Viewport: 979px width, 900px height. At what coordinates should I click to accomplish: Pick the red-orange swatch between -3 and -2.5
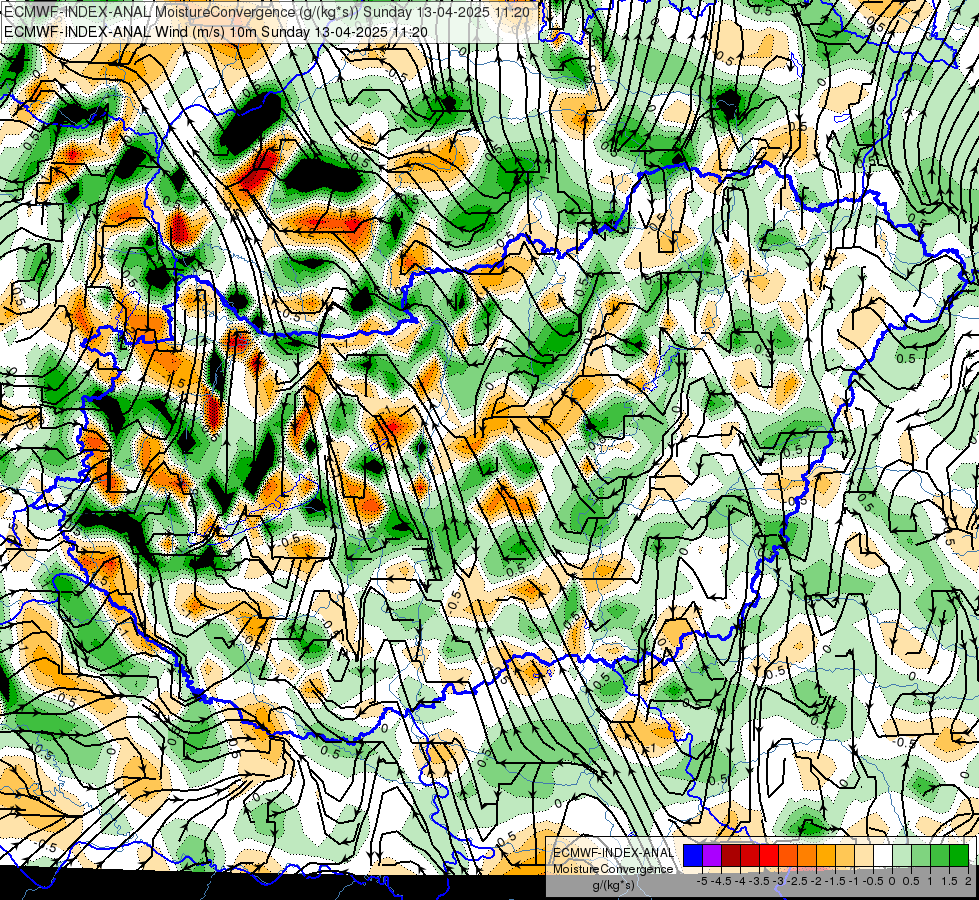788,855
